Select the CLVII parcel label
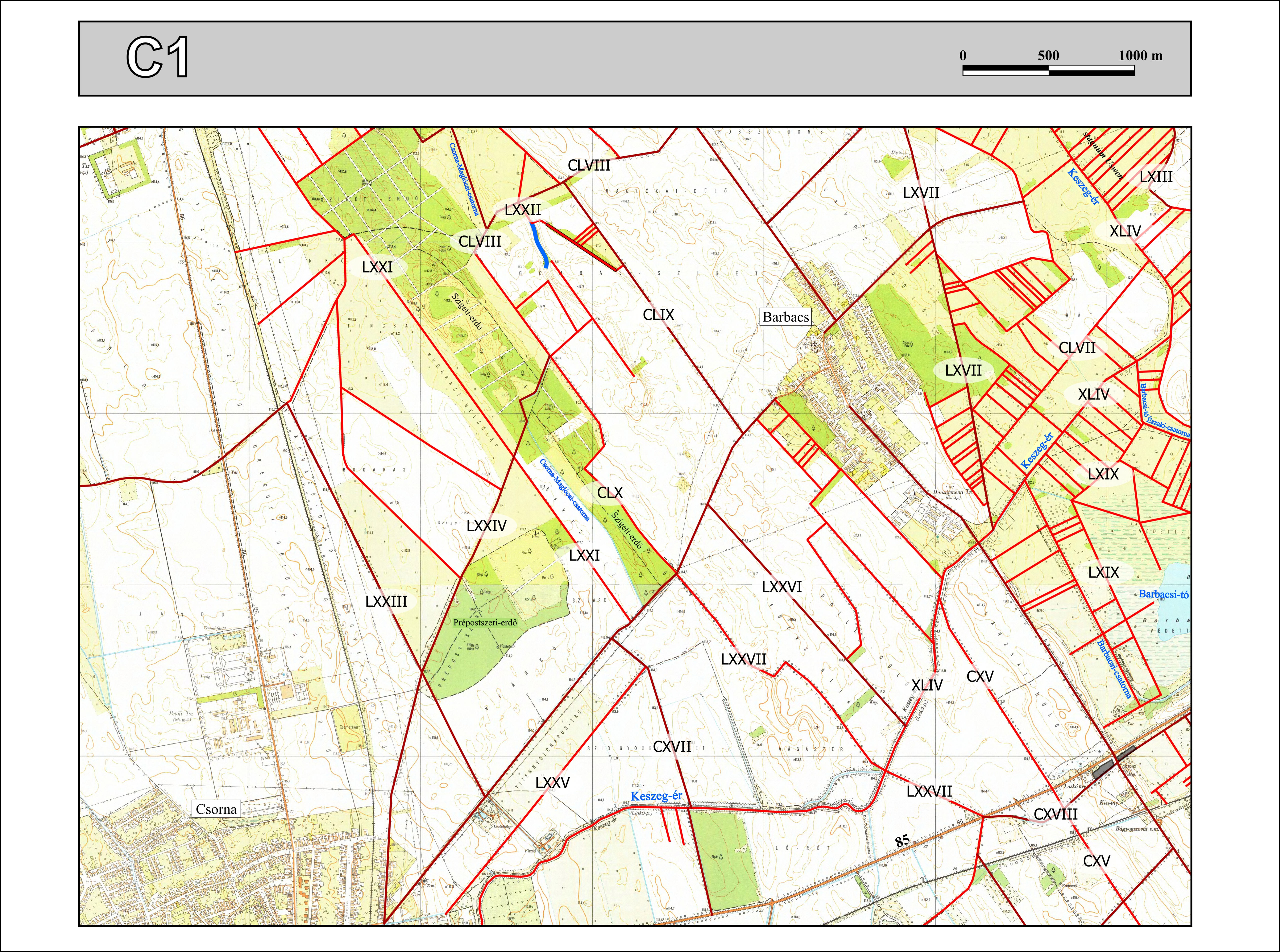 pos(1077,348)
